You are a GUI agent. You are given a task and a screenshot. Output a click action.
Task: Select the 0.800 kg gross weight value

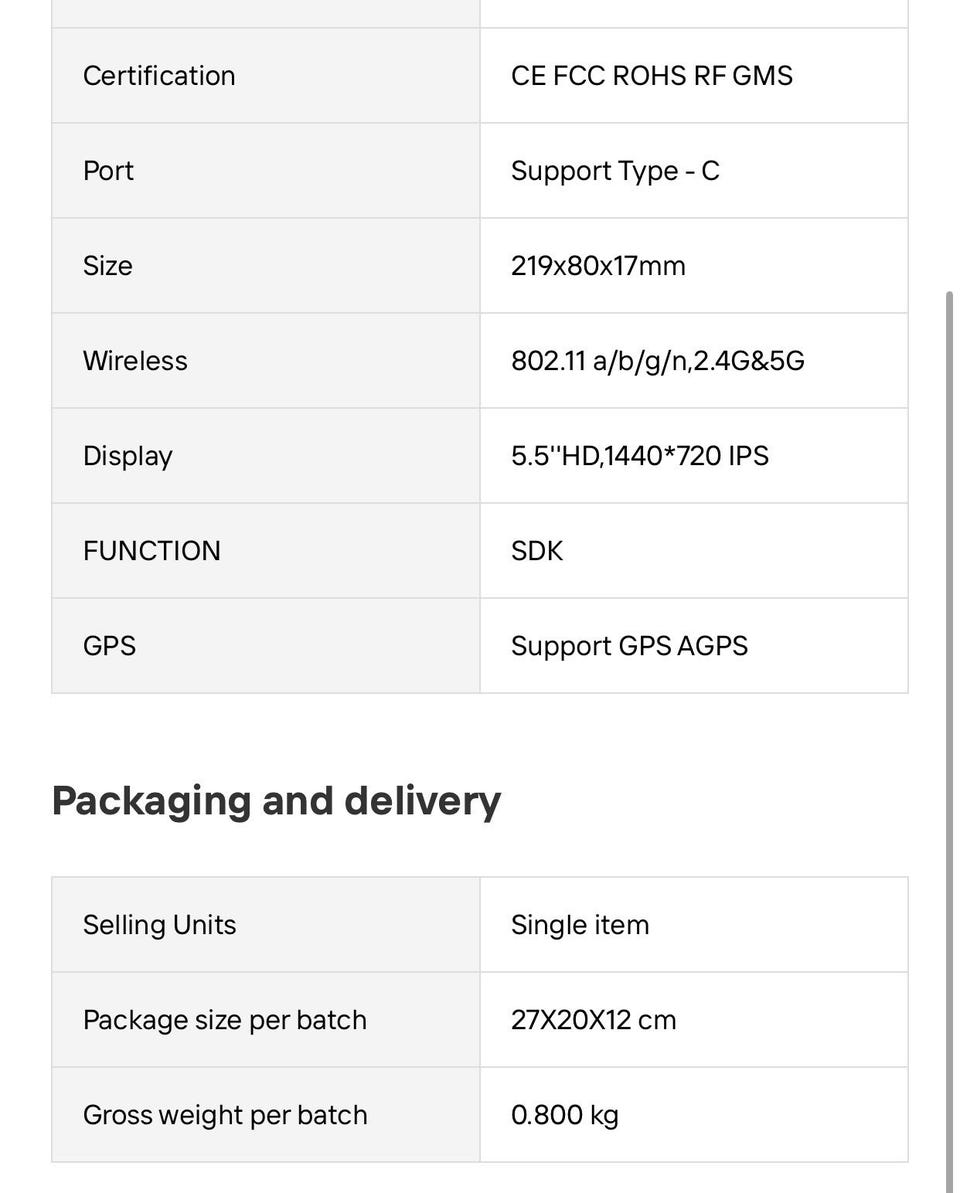click(x=565, y=1115)
